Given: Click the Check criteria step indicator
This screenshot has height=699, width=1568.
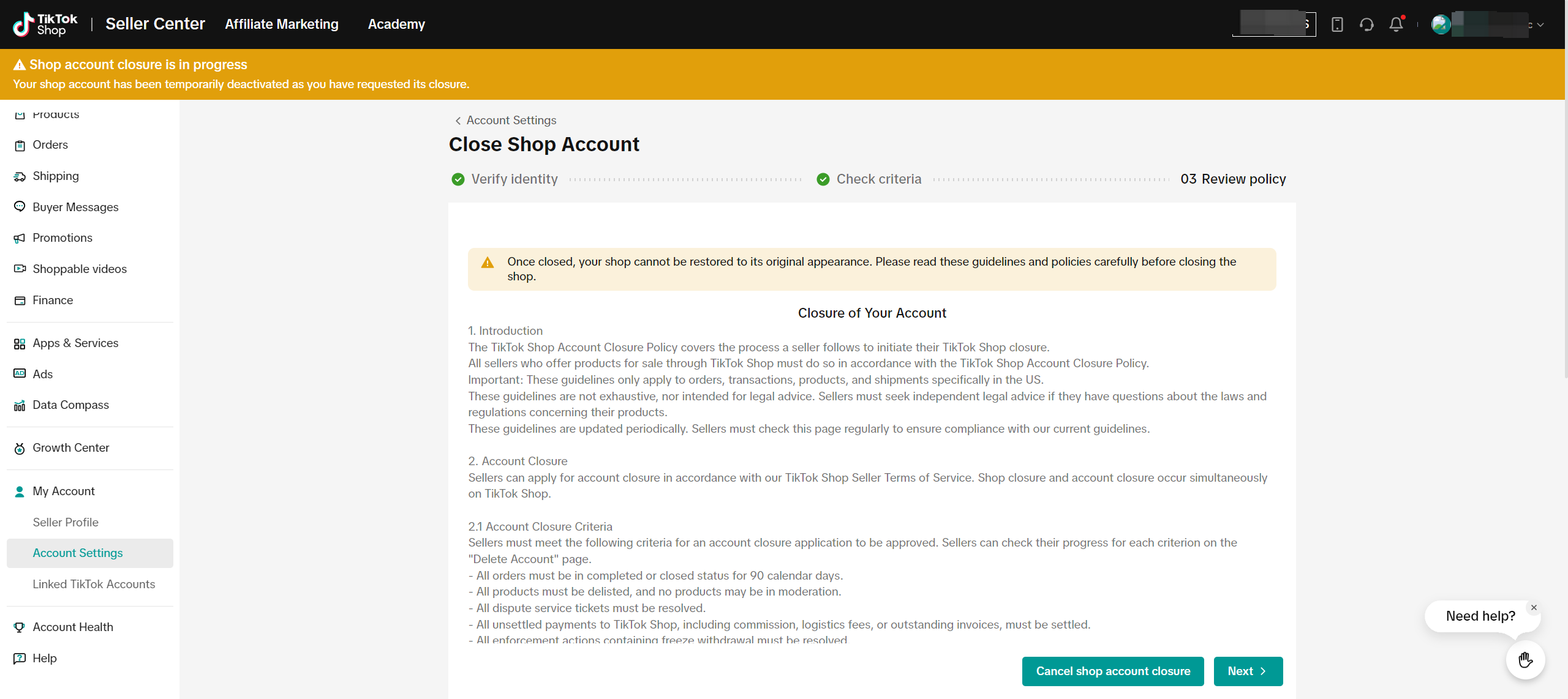Looking at the screenshot, I should pyautogui.click(x=869, y=179).
